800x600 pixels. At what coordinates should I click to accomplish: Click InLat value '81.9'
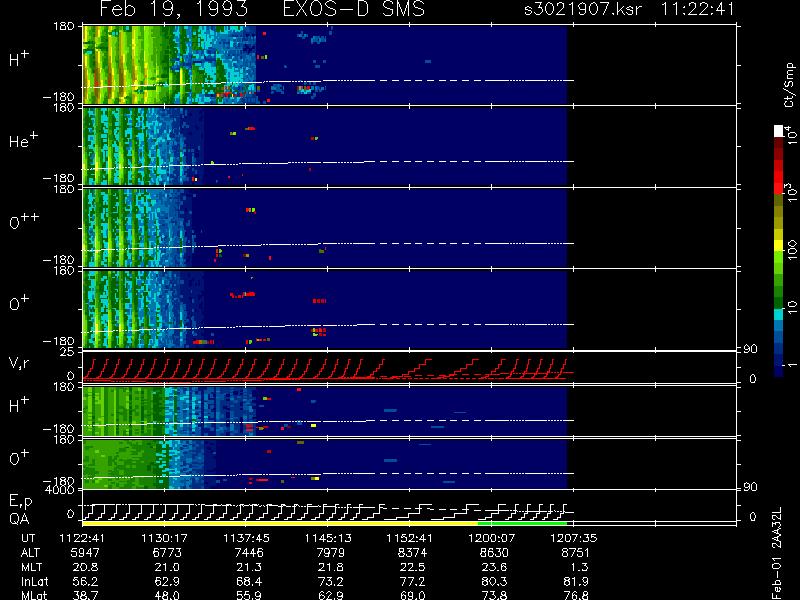coord(577,582)
